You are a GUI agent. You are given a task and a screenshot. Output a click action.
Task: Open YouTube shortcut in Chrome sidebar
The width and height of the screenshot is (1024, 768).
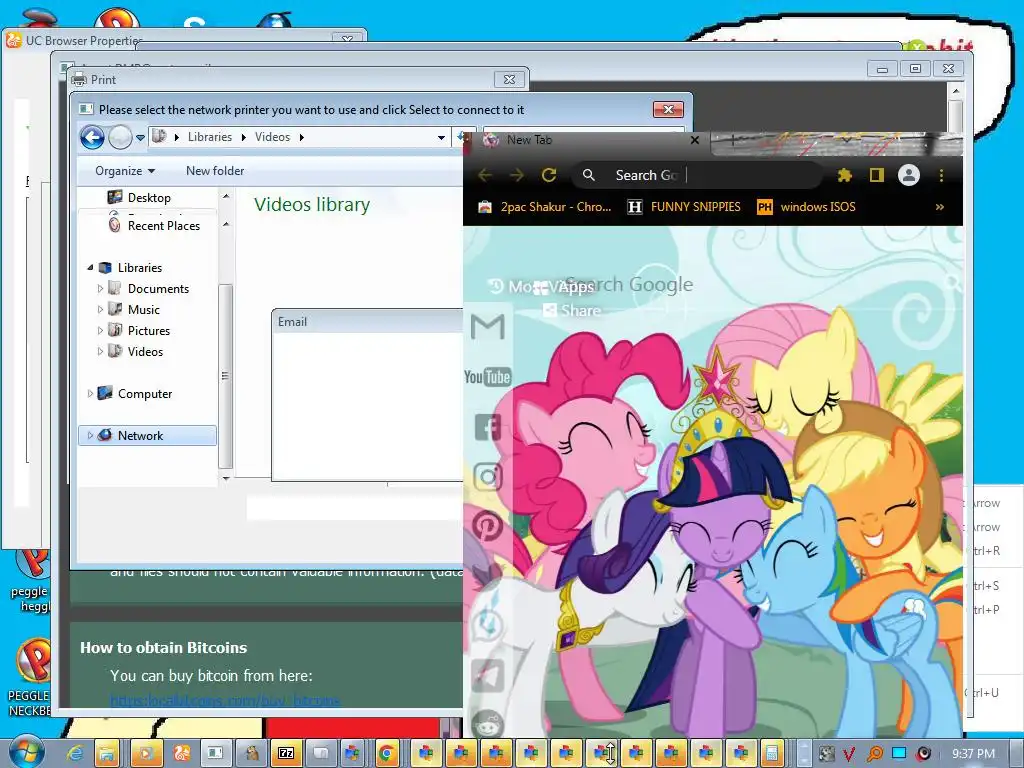(488, 377)
